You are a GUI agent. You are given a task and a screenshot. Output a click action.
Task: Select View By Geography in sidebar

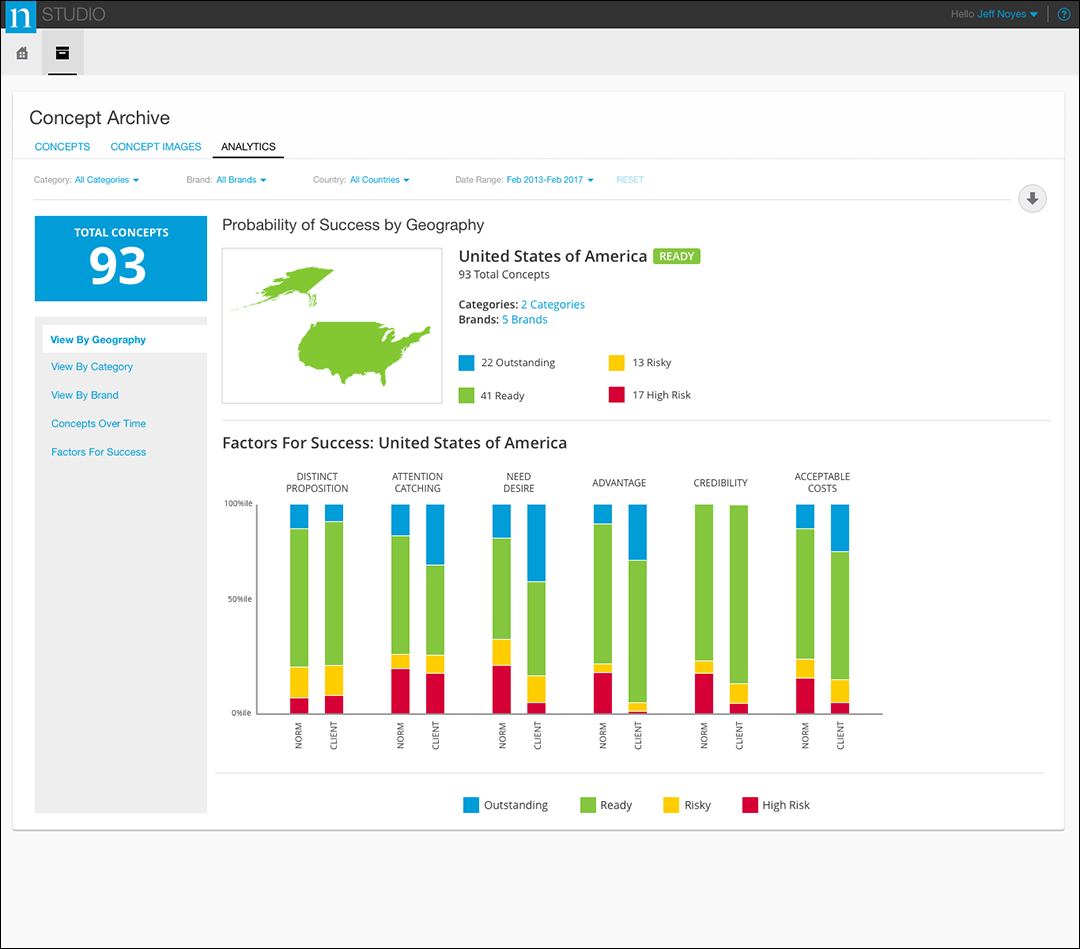[125, 340]
